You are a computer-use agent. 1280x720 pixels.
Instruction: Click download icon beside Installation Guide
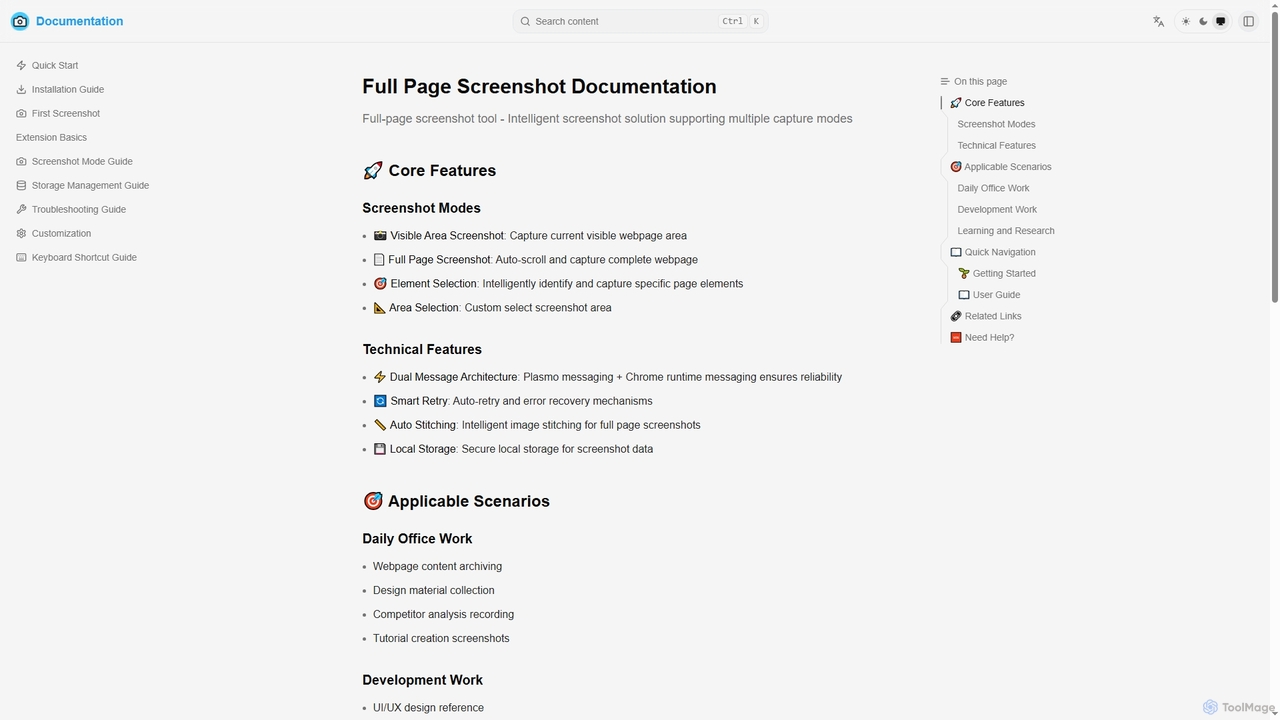[21, 89]
